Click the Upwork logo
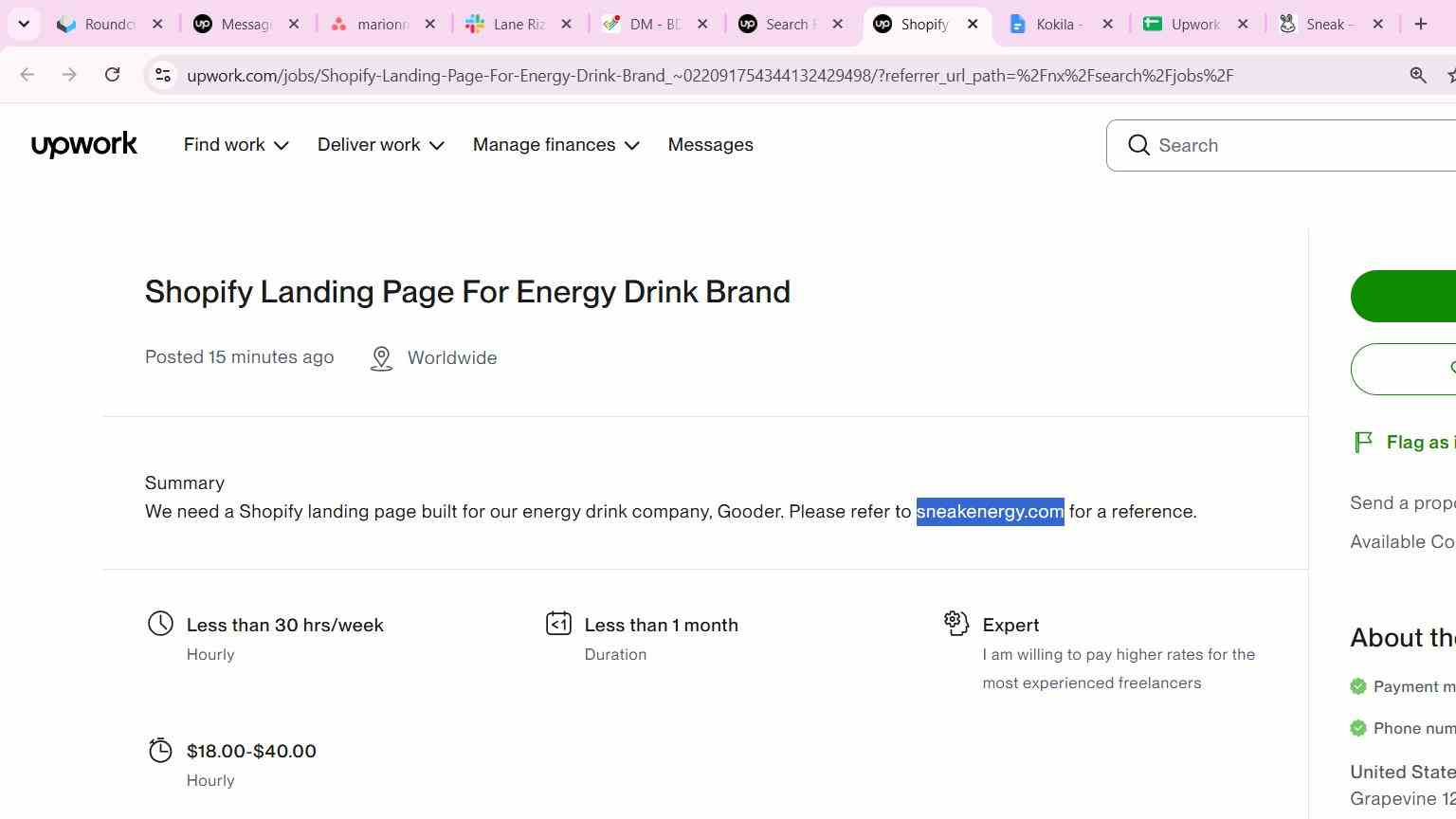This screenshot has height=819, width=1456. coord(84,145)
